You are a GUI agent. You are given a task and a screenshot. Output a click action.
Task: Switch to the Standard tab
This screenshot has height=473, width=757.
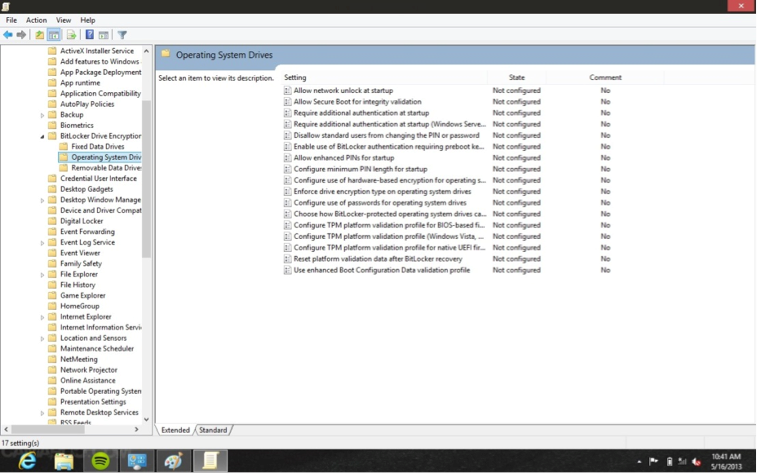(213, 430)
